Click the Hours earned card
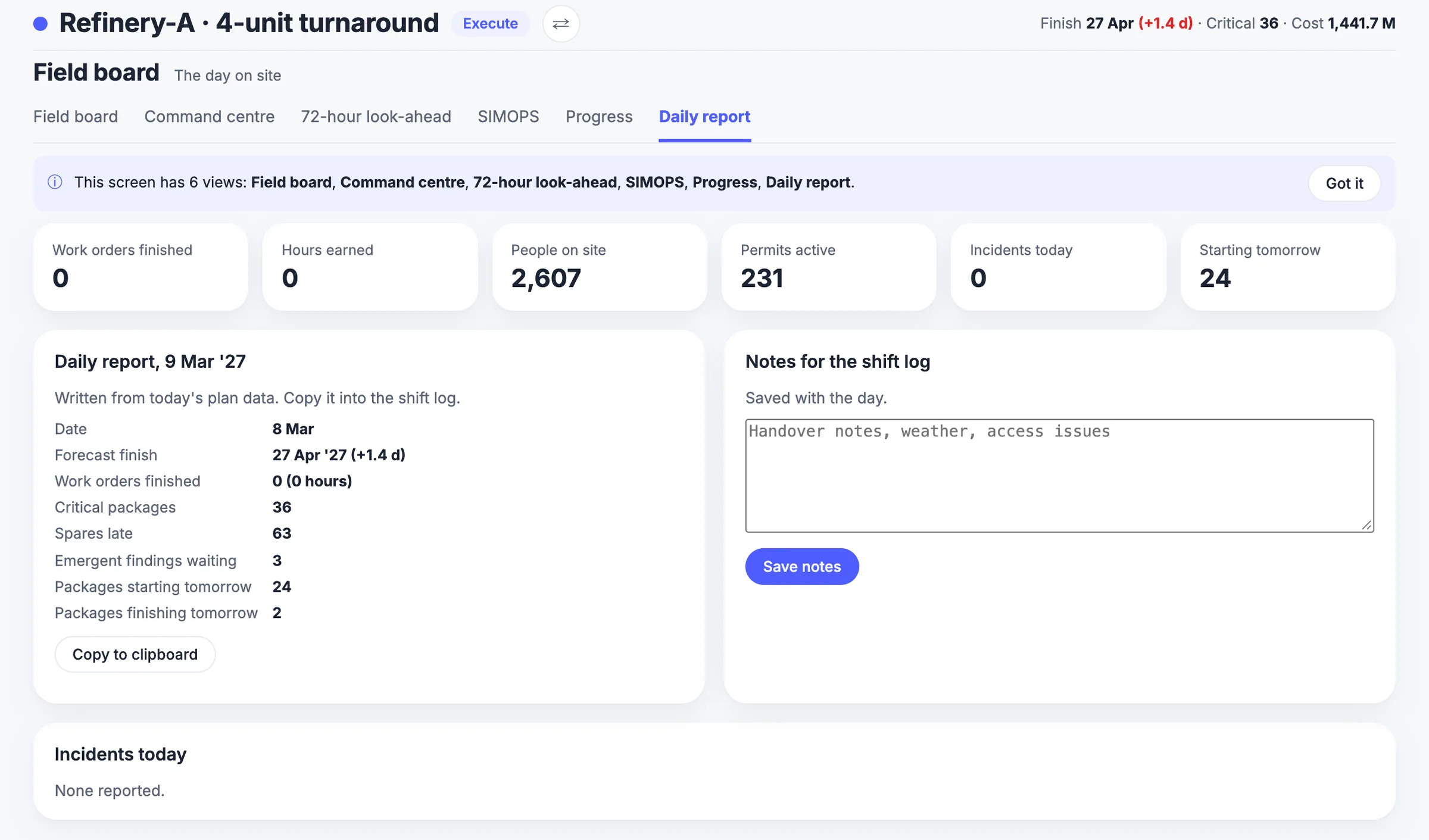The width and height of the screenshot is (1429, 840). coord(370,267)
